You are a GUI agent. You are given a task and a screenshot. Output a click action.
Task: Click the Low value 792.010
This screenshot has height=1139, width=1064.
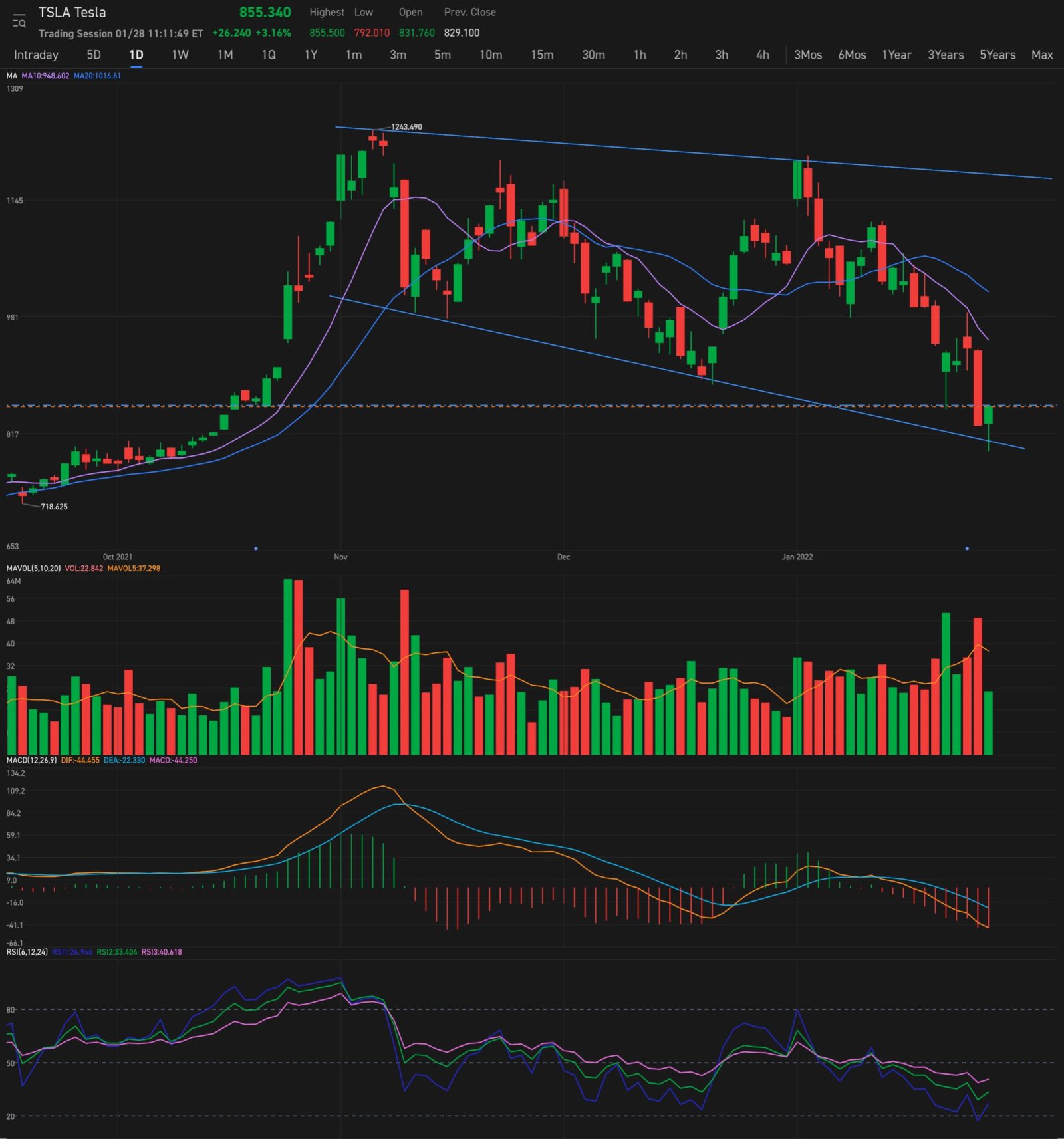click(372, 33)
